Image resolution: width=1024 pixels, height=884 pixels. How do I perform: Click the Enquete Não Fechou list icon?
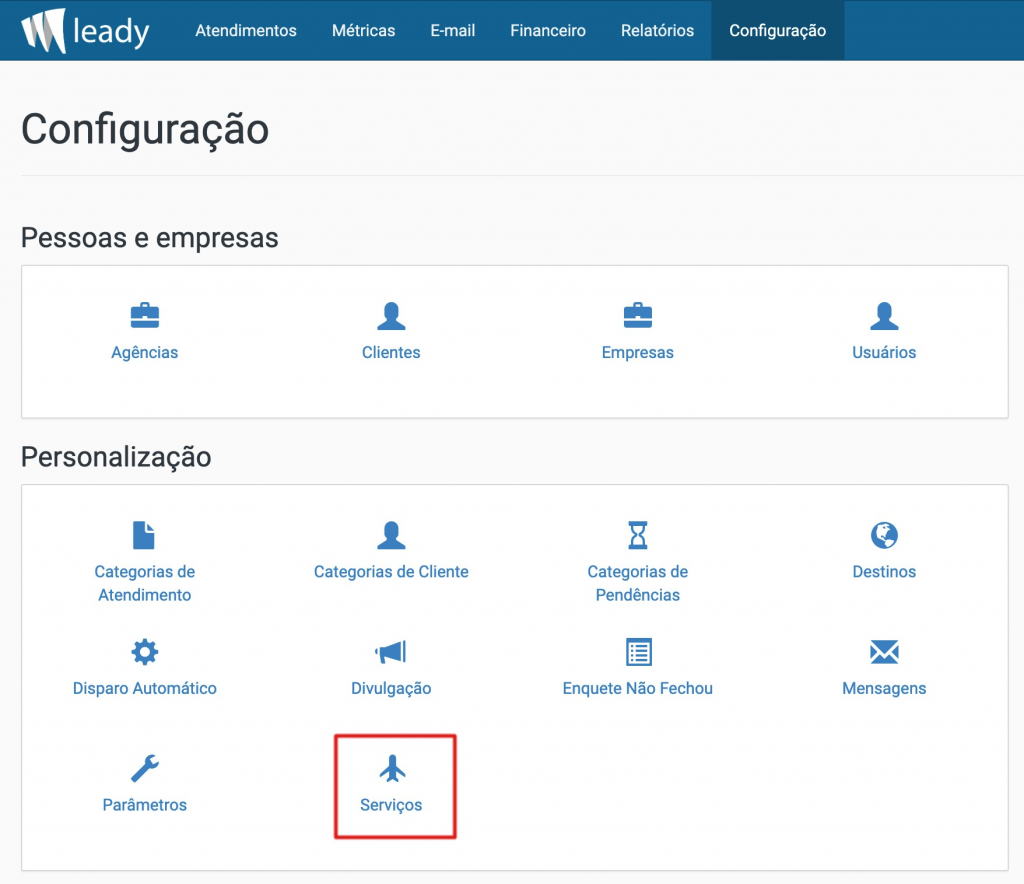639,652
